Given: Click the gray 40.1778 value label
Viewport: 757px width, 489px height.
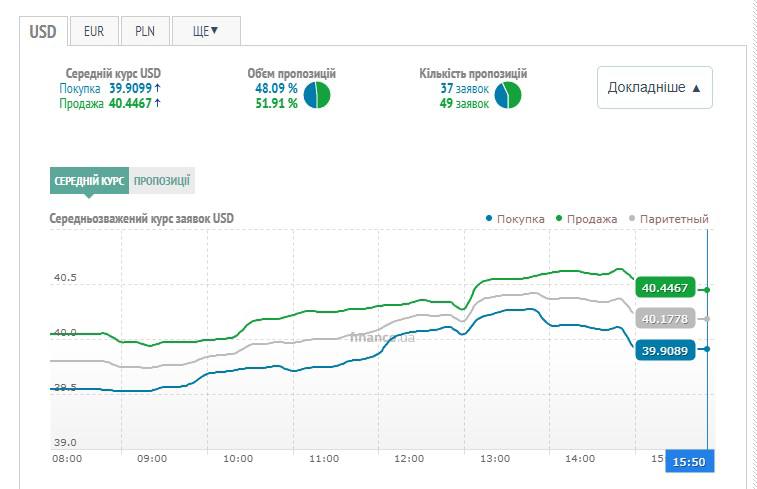Looking at the screenshot, I should [664, 319].
